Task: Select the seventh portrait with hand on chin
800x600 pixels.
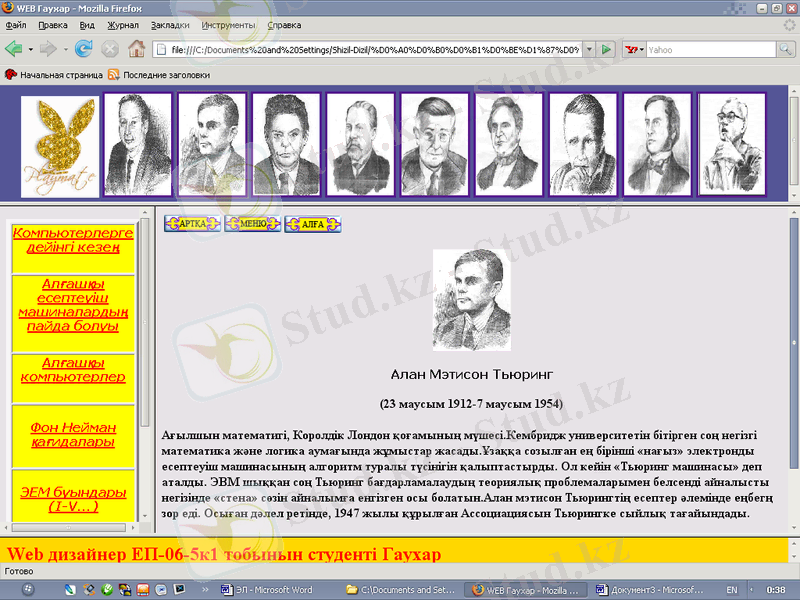Action: [x=583, y=144]
